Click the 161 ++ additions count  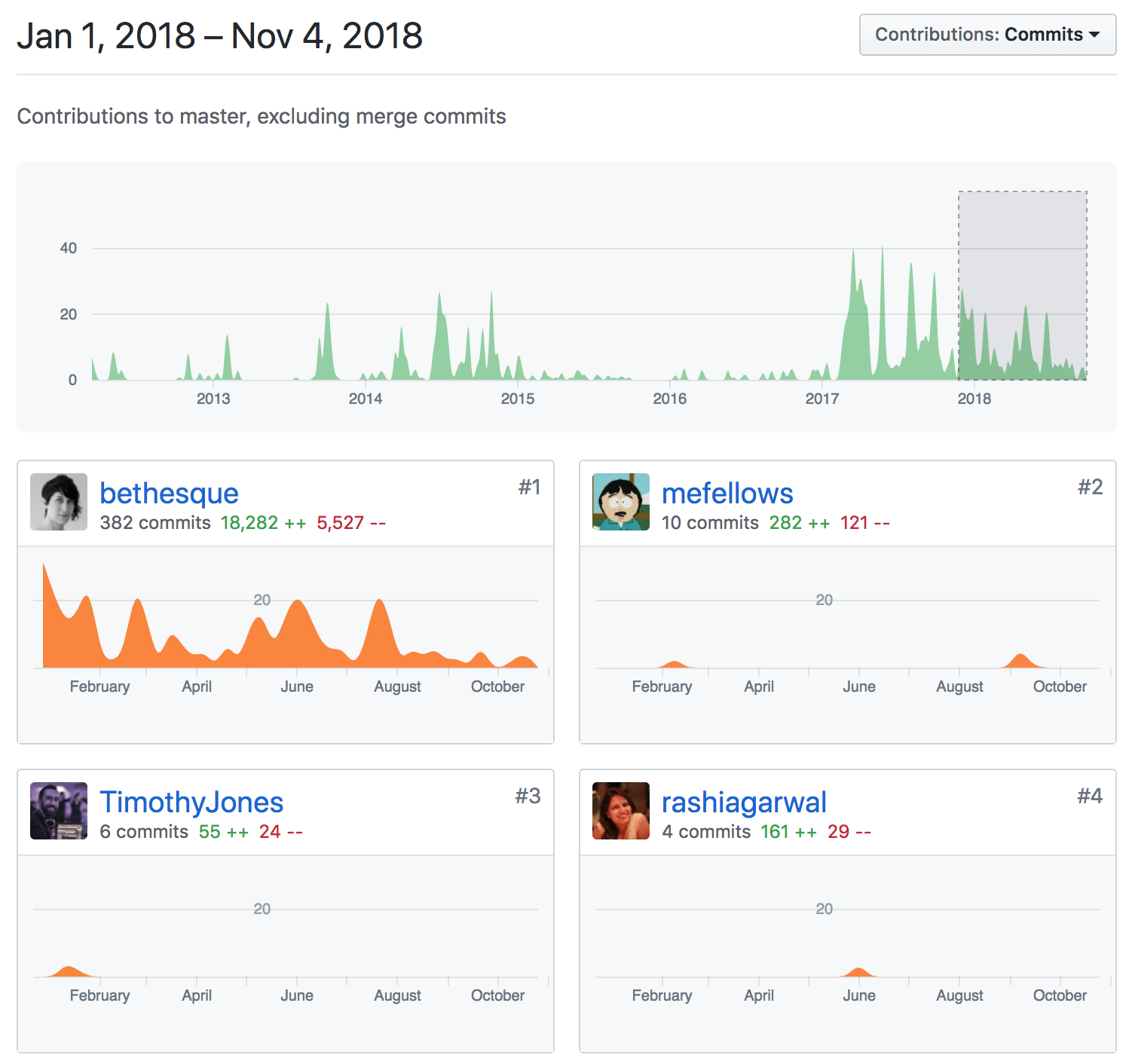click(x=788, y=832)
